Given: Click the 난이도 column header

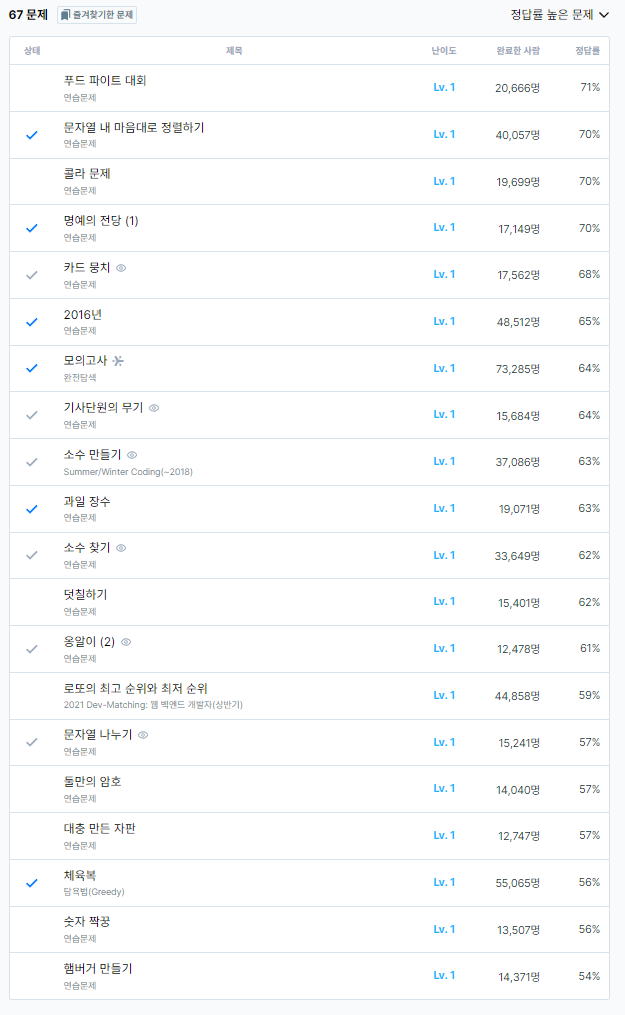Looking at the screenshot, I should point(444,50).
